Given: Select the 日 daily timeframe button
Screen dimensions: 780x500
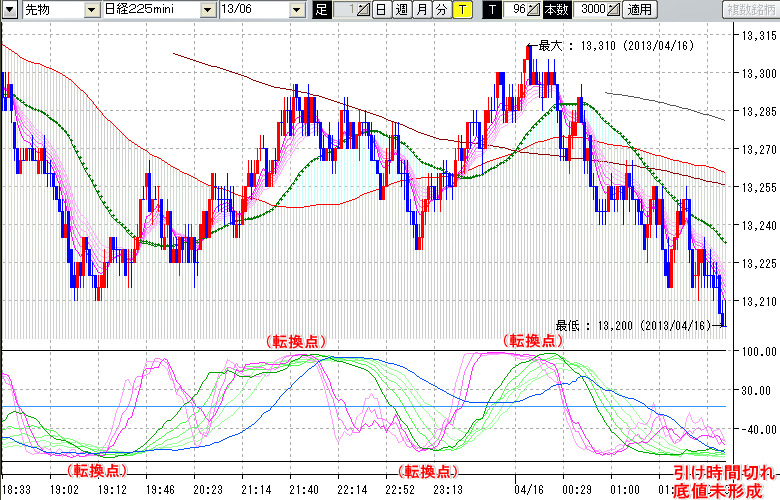Looking at the screenshot, I should [x=381, y=9].
